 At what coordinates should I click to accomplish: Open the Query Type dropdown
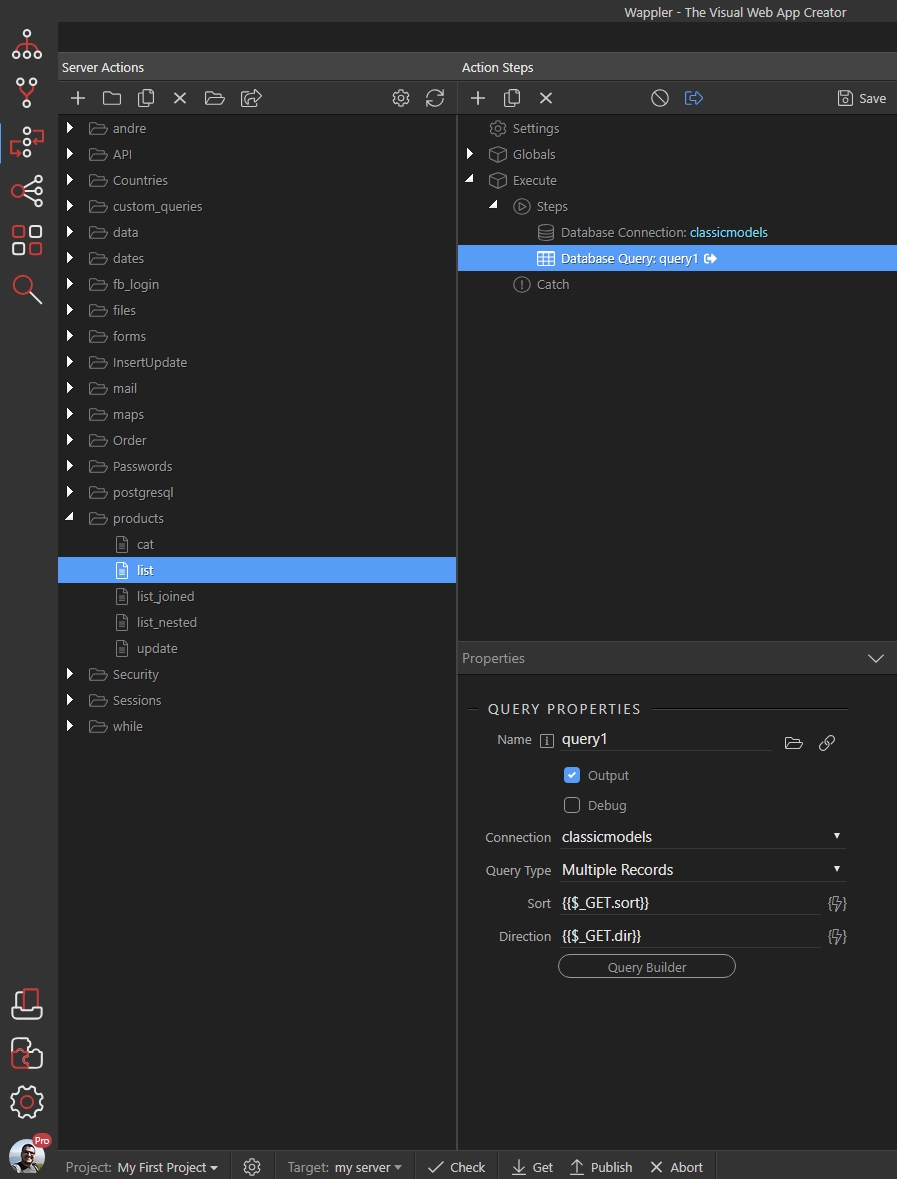pos(703,870)
